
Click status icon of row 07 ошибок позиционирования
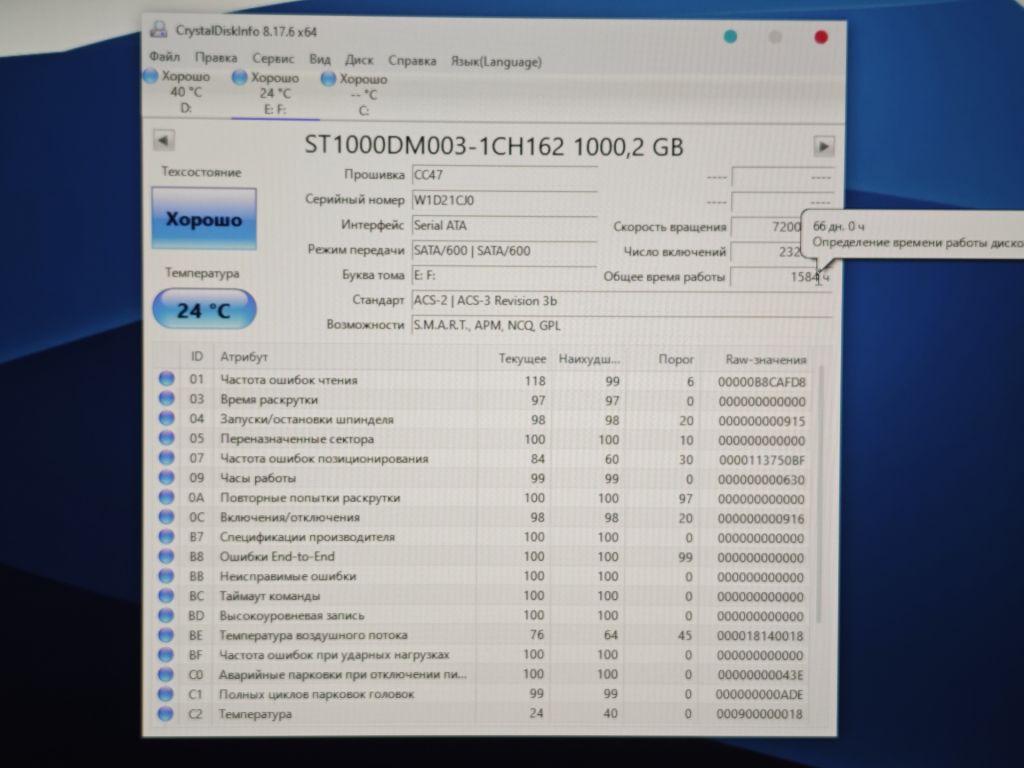coord(167,457)
